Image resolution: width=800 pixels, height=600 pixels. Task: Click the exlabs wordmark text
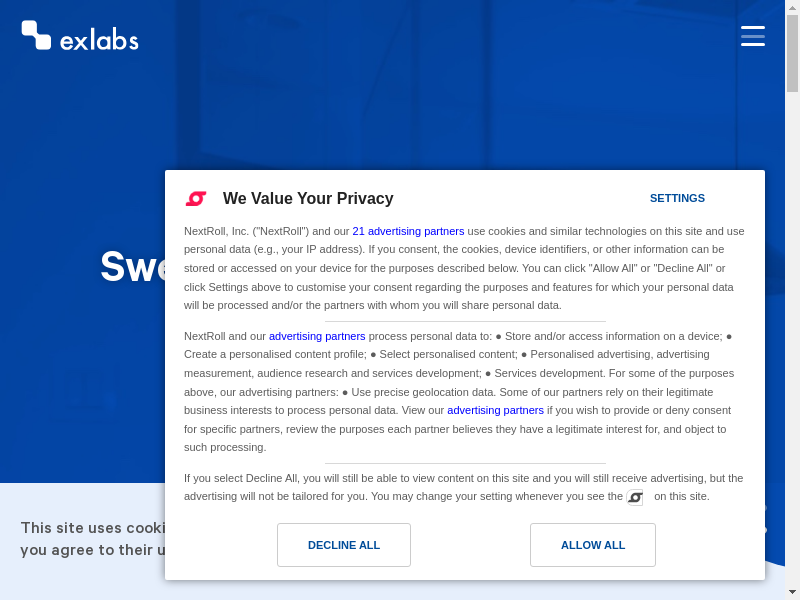[99, 41]
